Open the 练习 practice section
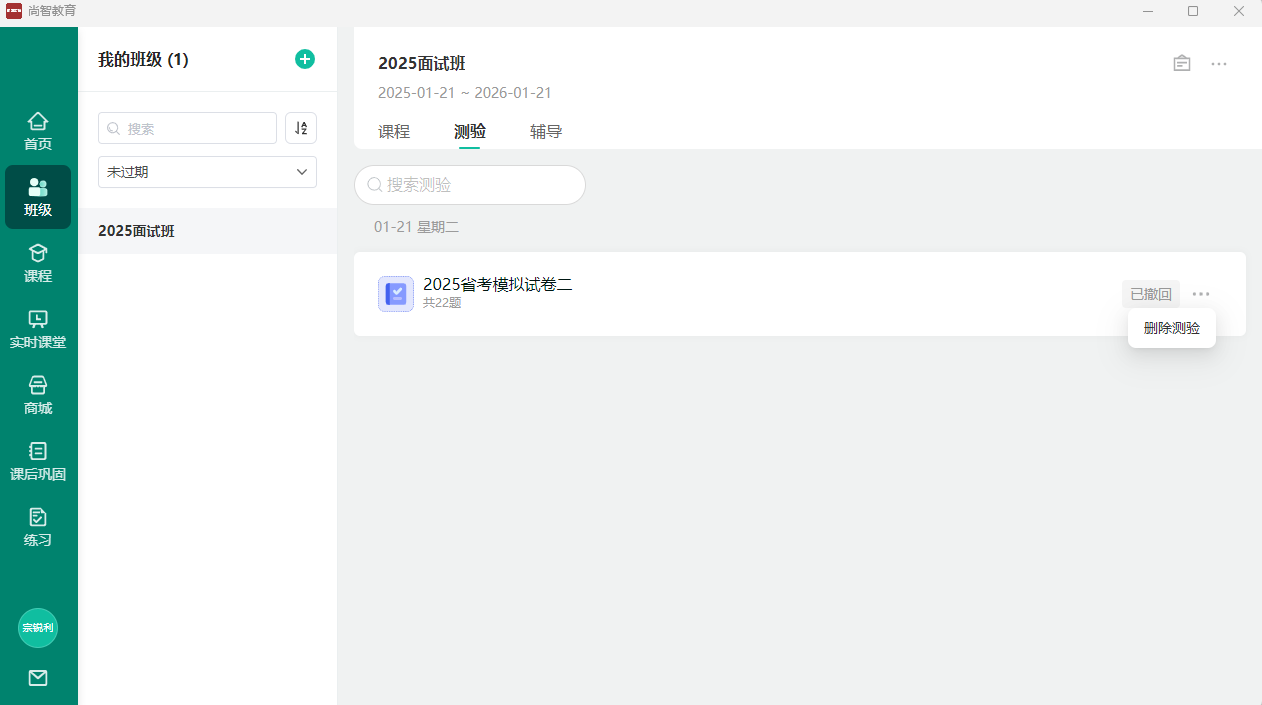Image resolution: width=1262 pixels, height=705 pixels. pyautogui.click(x=38, y=527)
